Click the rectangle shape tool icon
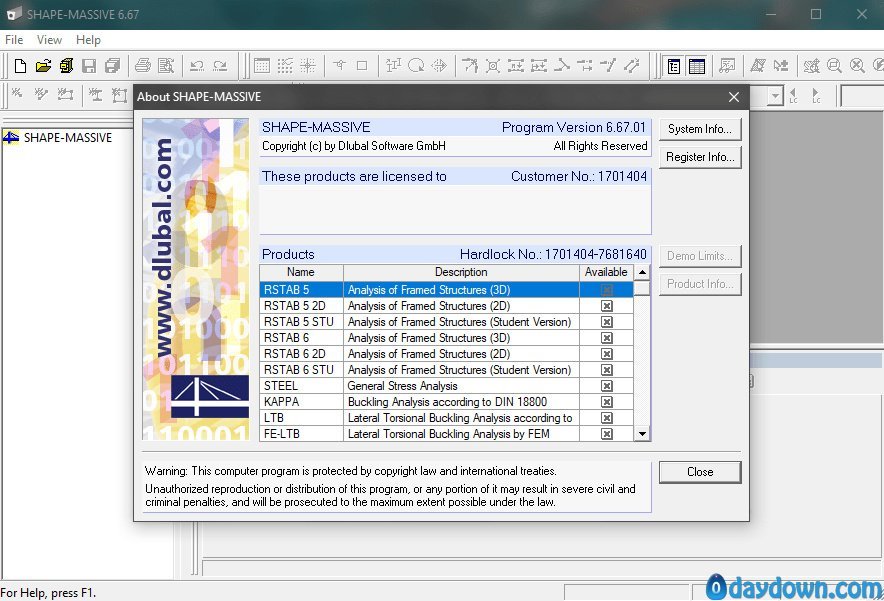The width and height of the screenshot is (884, 601). point(362,66)
